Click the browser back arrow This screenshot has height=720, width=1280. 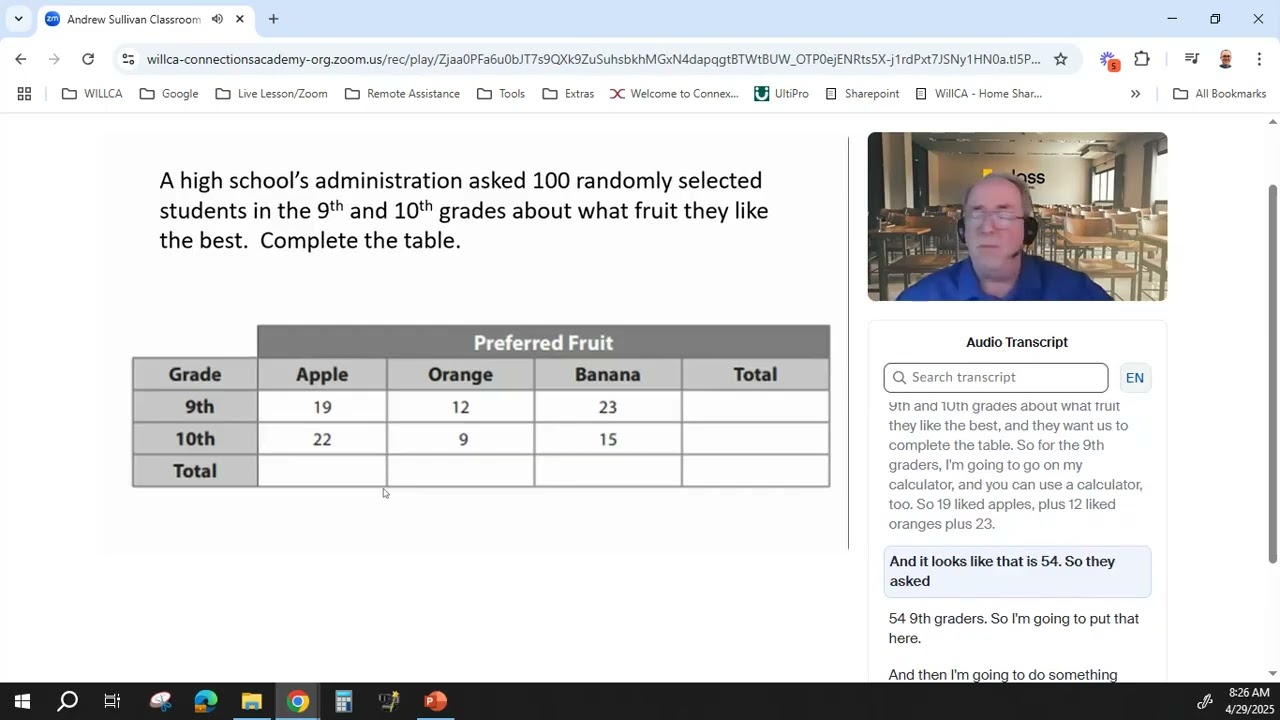point(21,59)
